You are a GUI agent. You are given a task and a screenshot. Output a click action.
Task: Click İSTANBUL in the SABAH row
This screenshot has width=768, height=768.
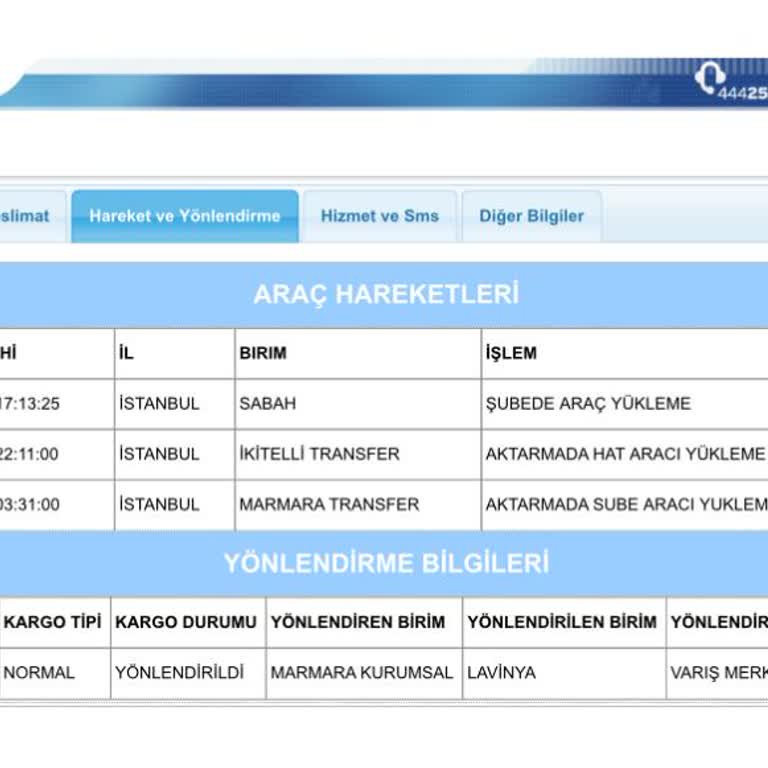(x=175, y=404)
